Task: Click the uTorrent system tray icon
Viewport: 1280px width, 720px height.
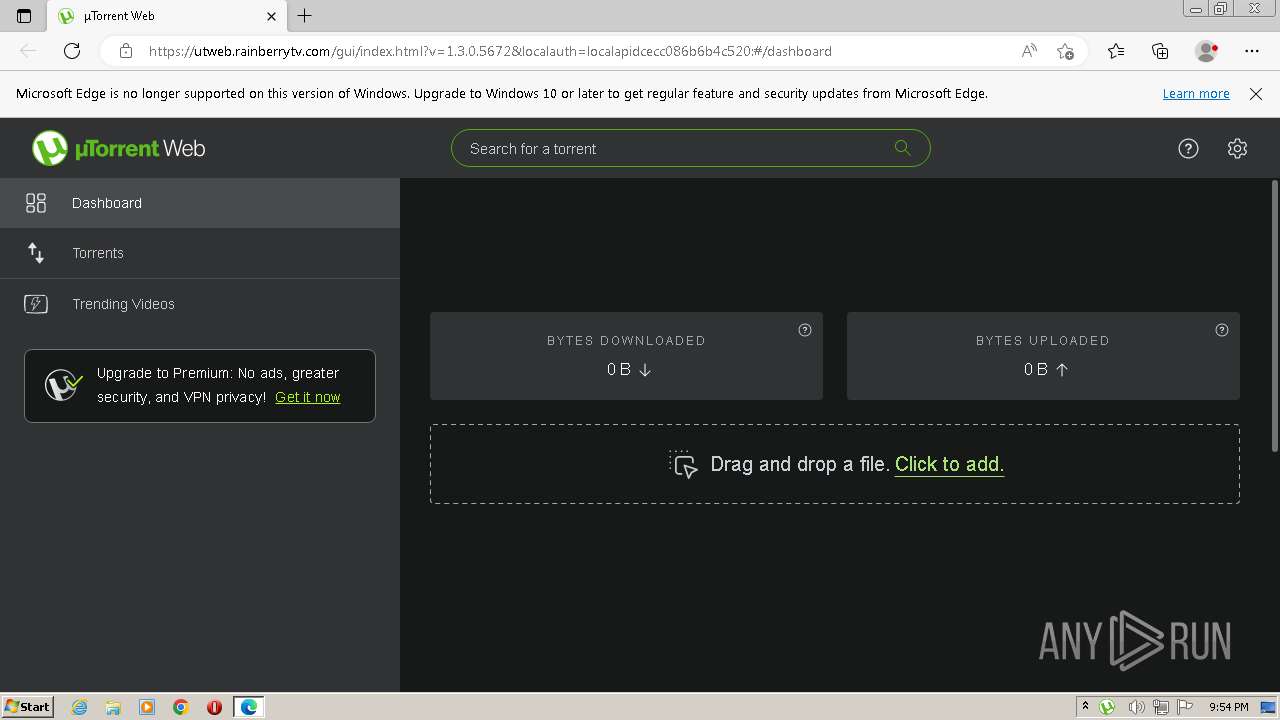Action: click(x=1107, y=707)
